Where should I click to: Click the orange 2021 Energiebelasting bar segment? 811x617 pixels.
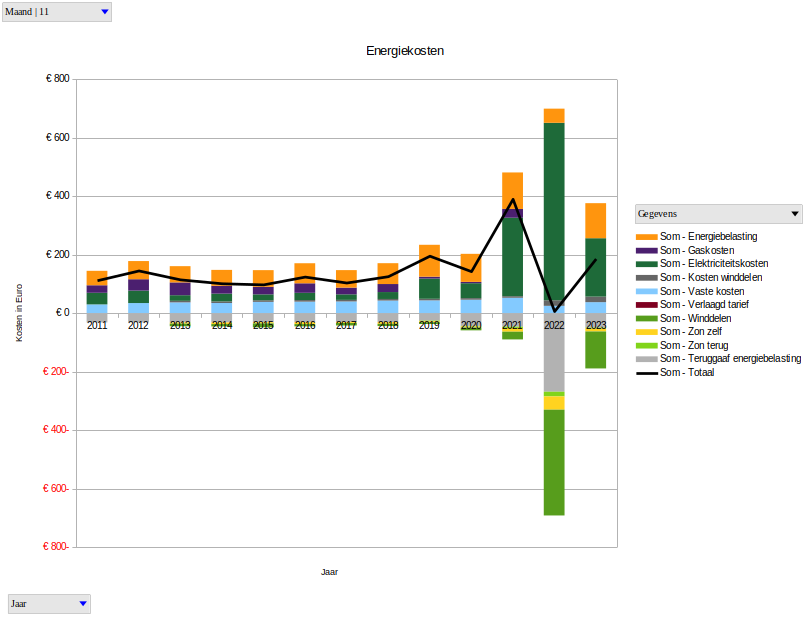[x=512, y=190]
